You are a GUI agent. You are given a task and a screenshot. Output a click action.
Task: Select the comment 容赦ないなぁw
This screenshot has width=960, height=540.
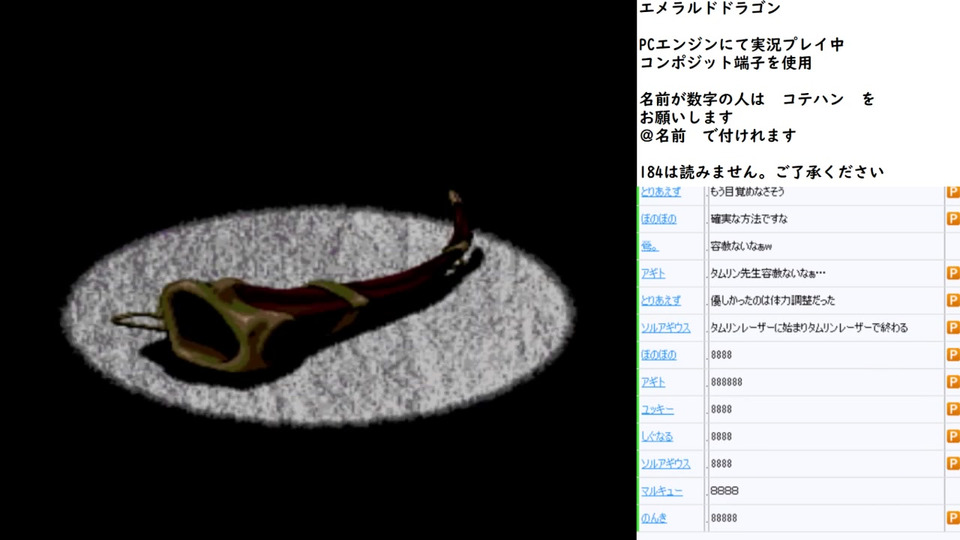click(x=741, y=246)
